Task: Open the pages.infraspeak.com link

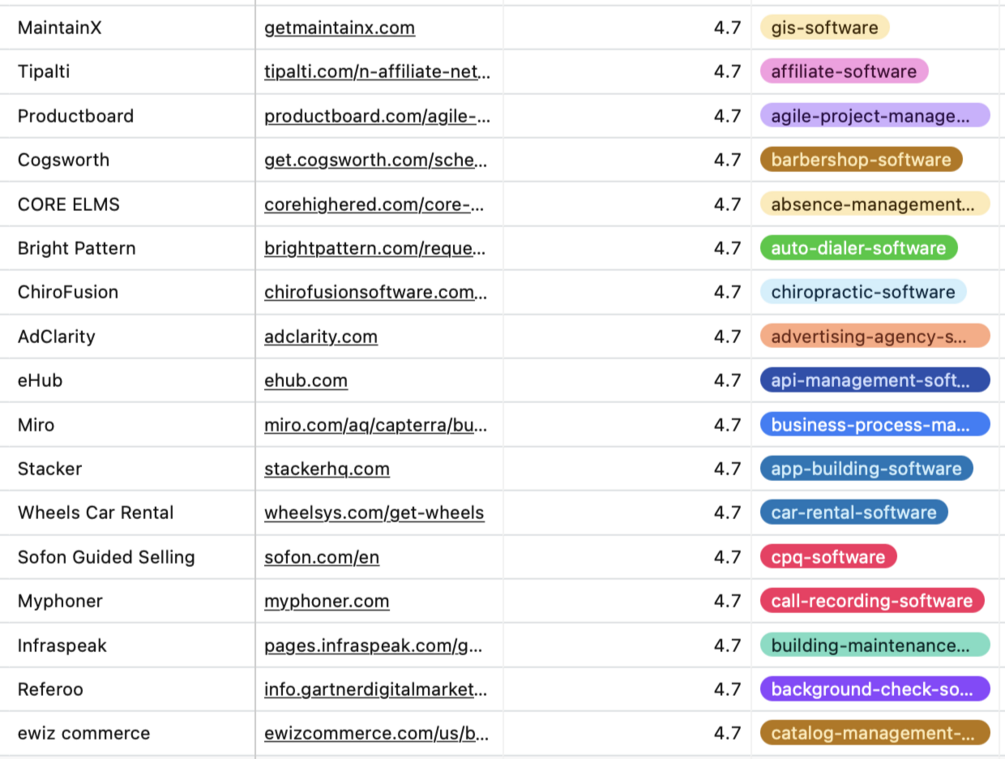Action: tap(373, 646)
